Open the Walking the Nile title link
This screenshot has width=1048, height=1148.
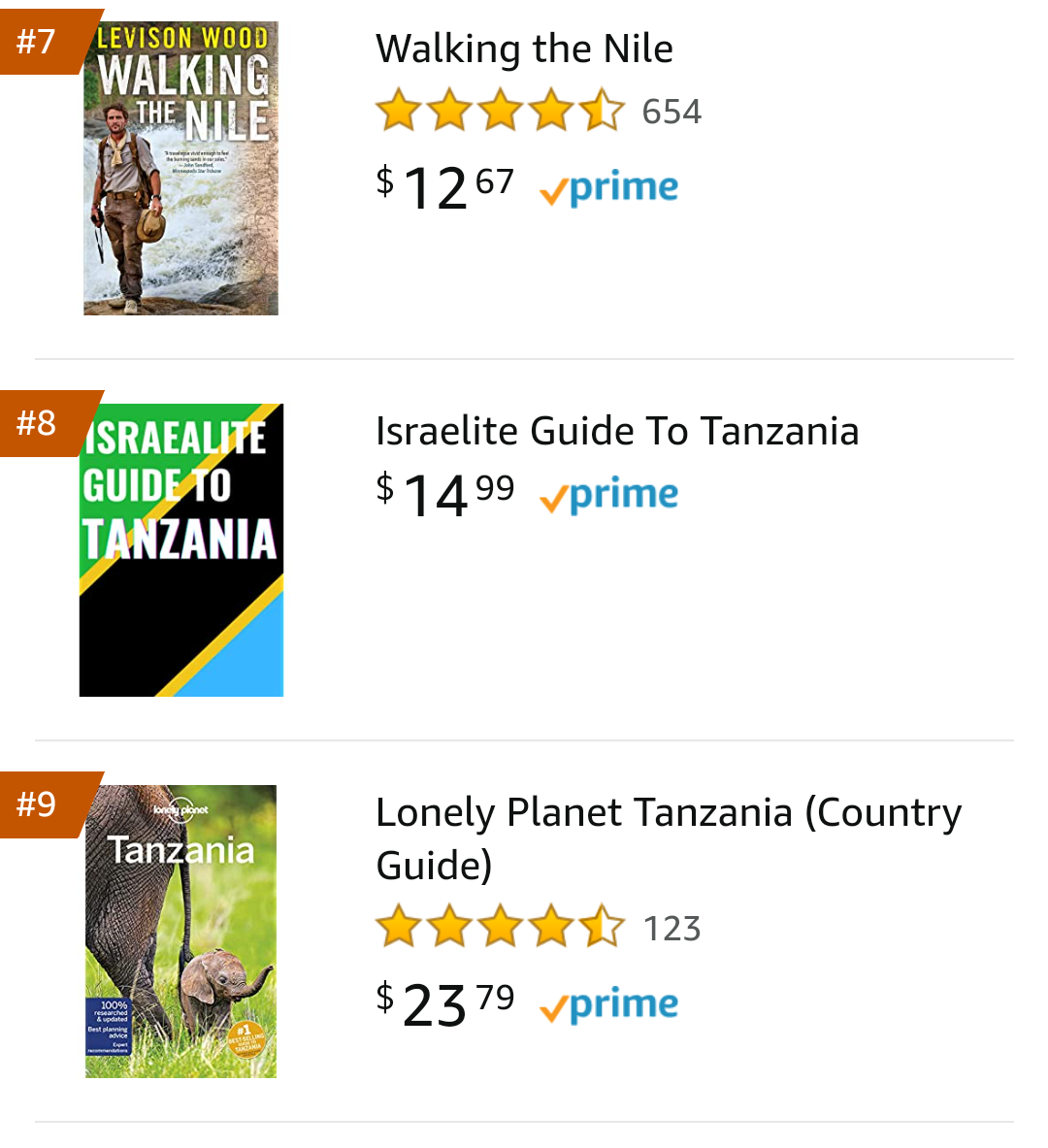pyautogui.click(x=524, y=49)
